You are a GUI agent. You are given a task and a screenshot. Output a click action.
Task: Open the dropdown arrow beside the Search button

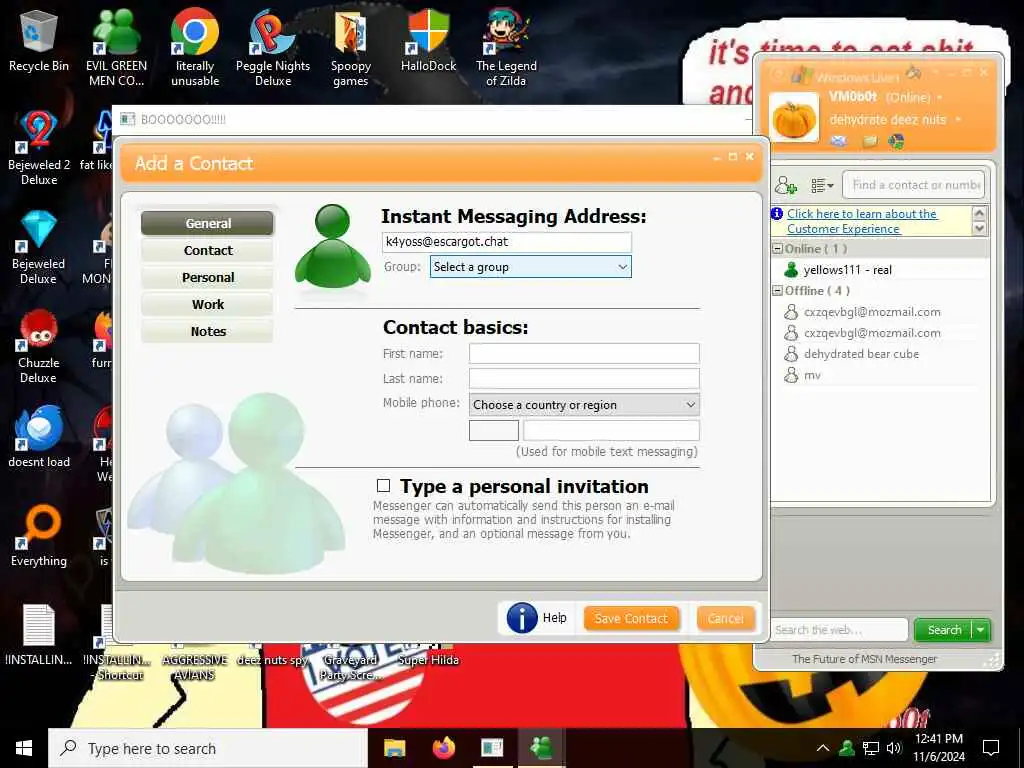[981, 630]
